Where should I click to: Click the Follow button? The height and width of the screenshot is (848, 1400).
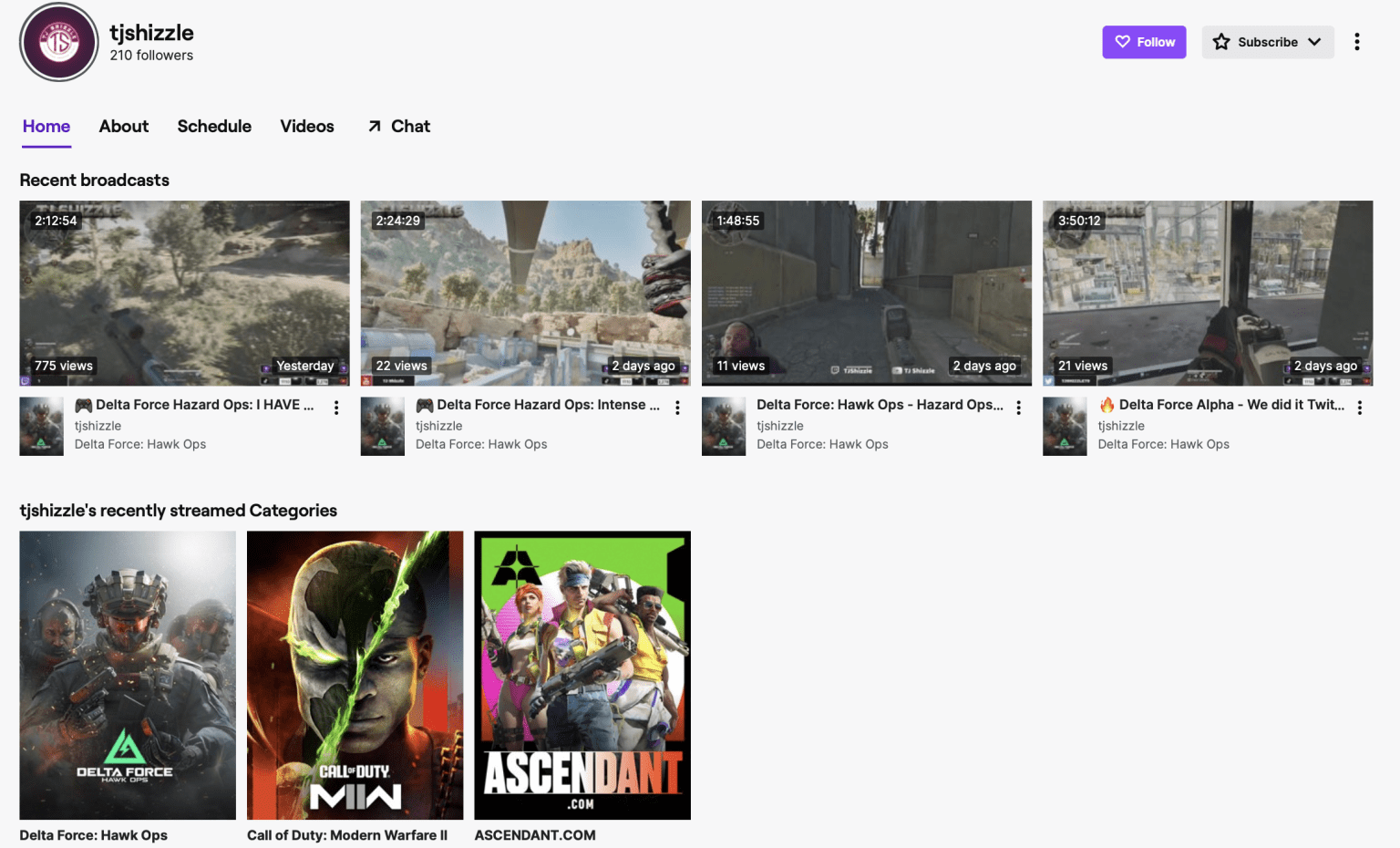point(1144,42)
